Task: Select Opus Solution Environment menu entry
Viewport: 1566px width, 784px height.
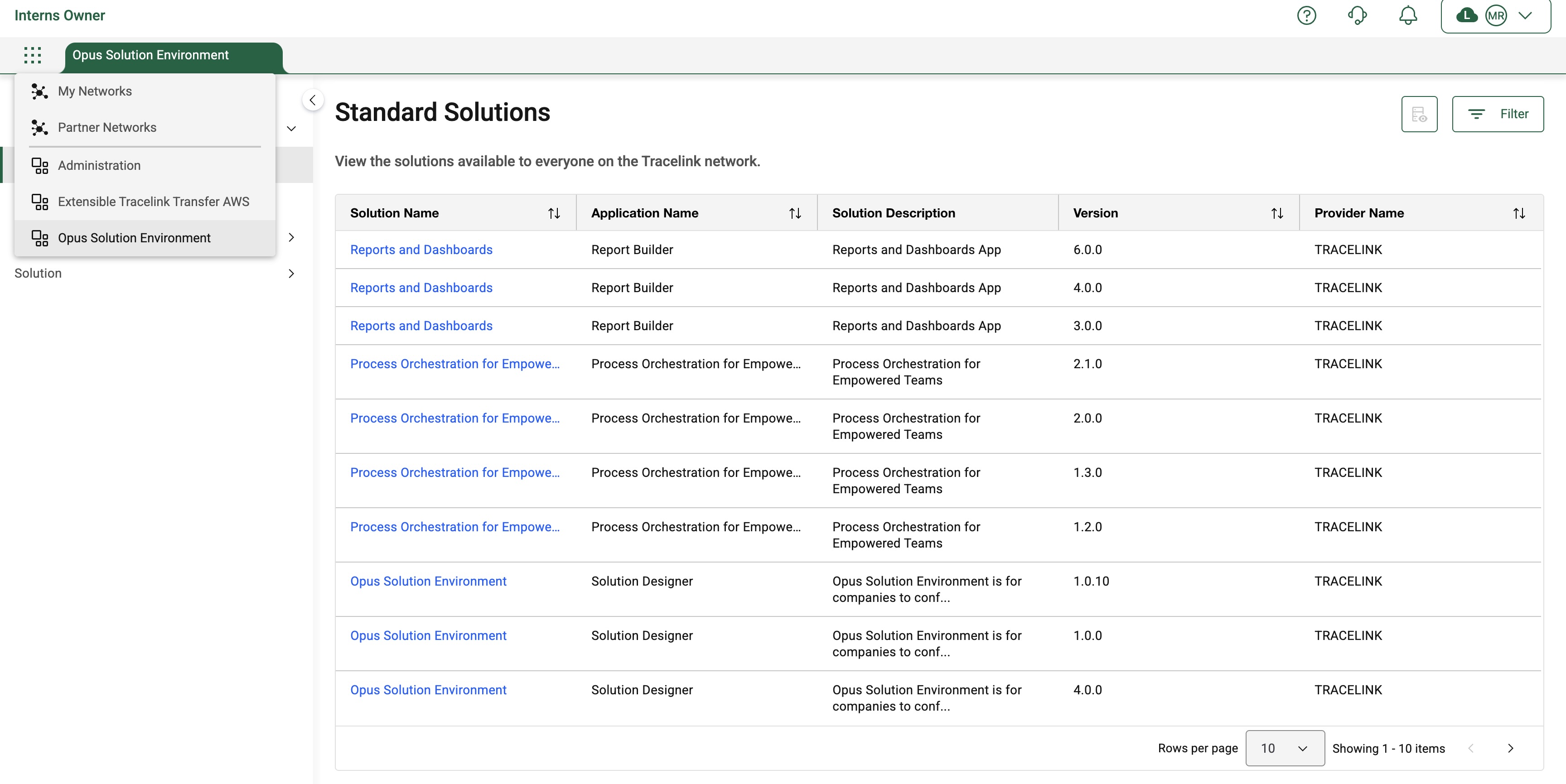Action: click(x=145, y=238)
